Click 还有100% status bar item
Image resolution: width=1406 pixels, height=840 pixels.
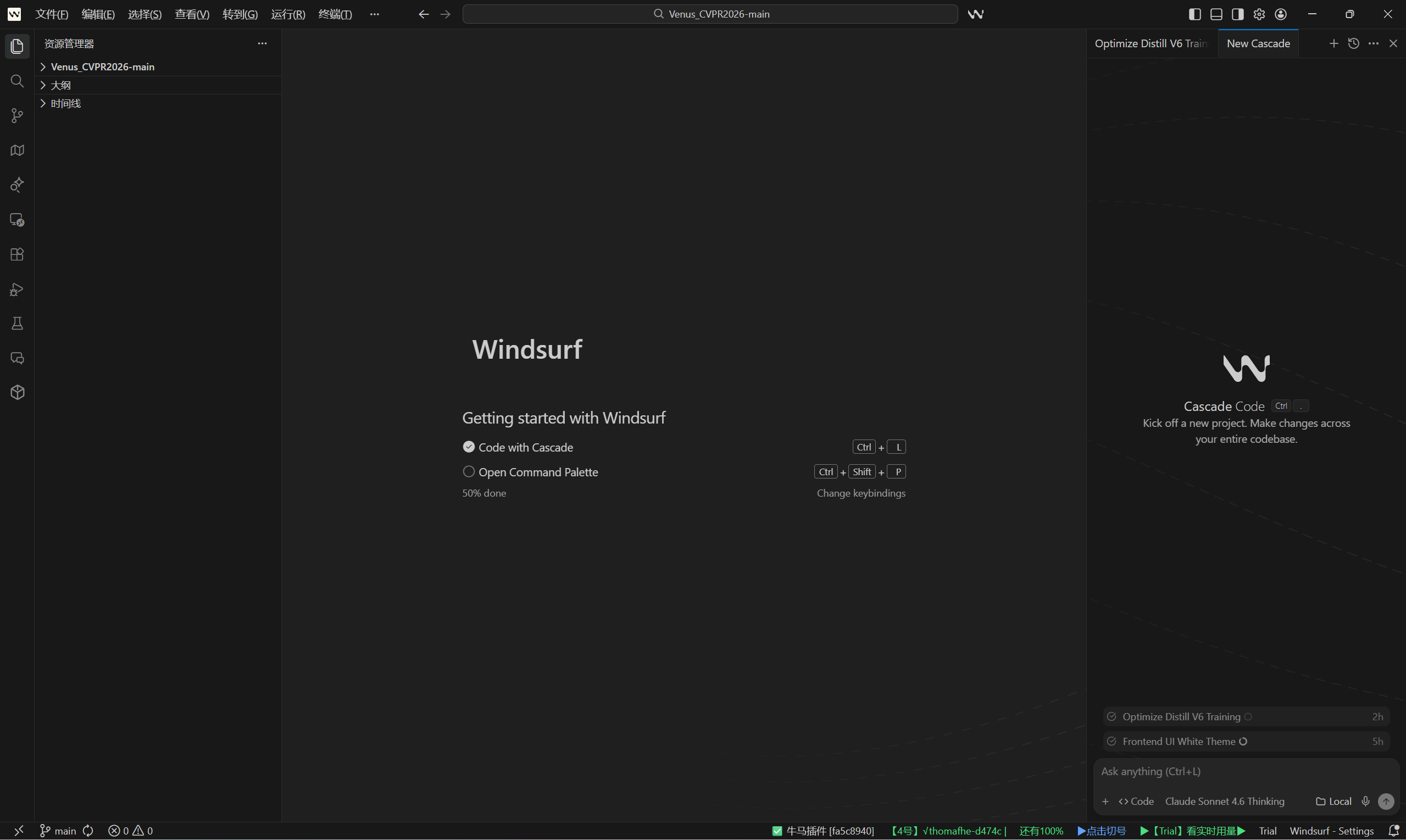coord(1041,831)
